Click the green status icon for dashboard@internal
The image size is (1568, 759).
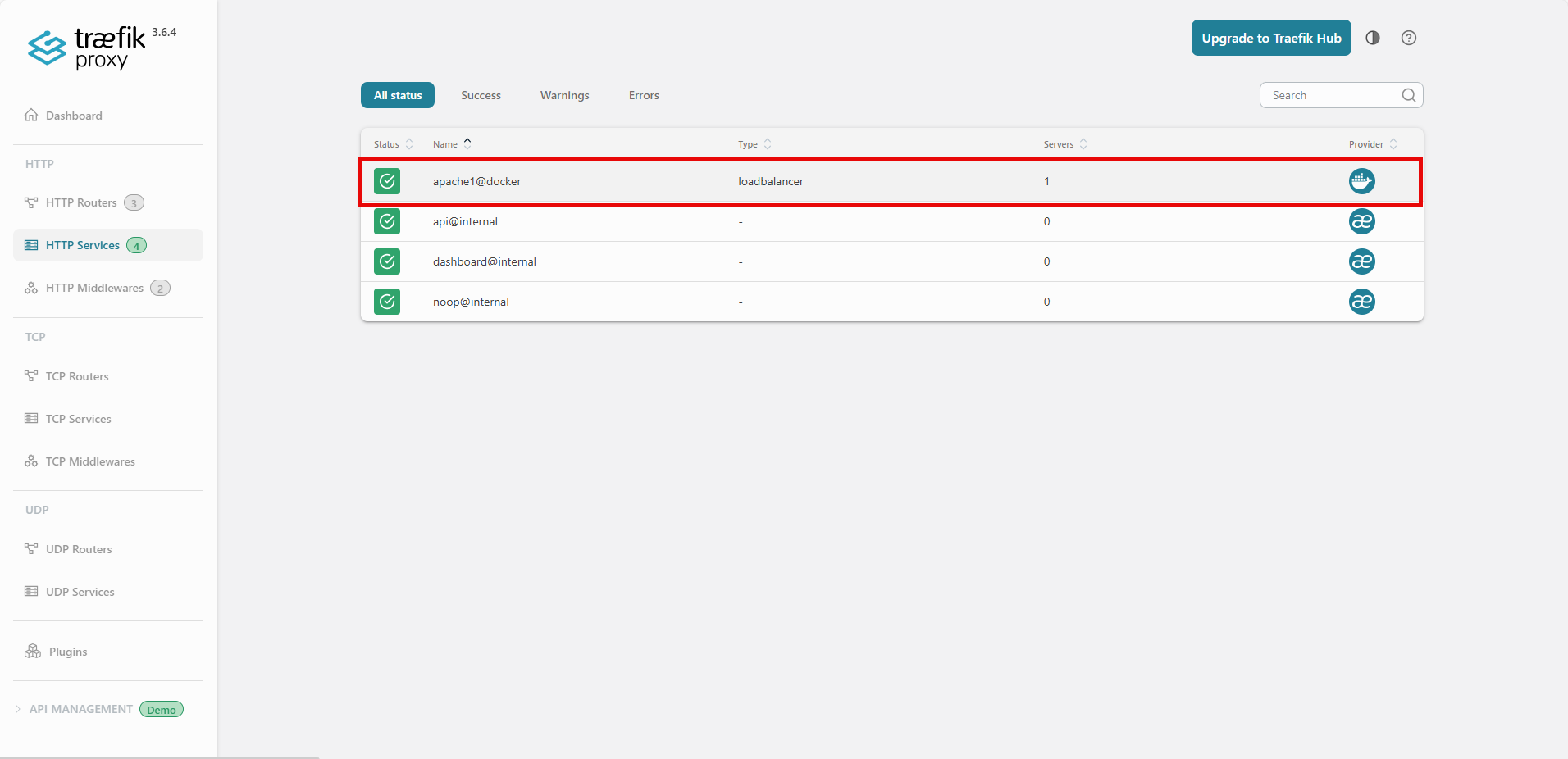(387, 261)
